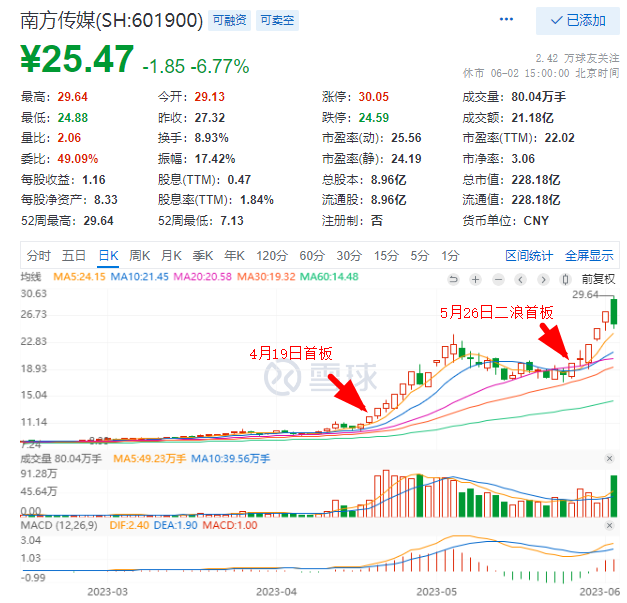Click the 涨停 30.05 value
The image size is (627, 603).
point(373,97)
